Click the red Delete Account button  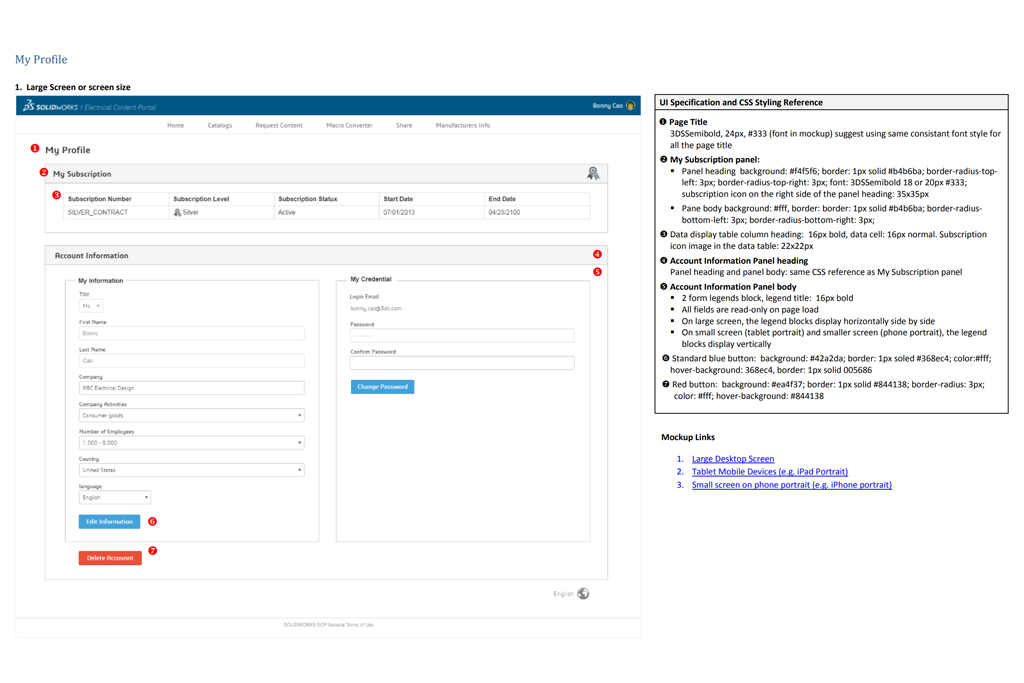click(110, 558)
